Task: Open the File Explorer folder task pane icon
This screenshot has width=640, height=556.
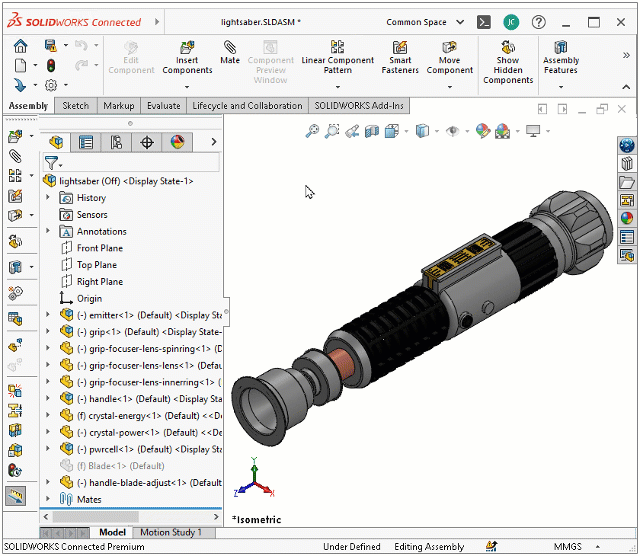Action: (x=627, y=182)
